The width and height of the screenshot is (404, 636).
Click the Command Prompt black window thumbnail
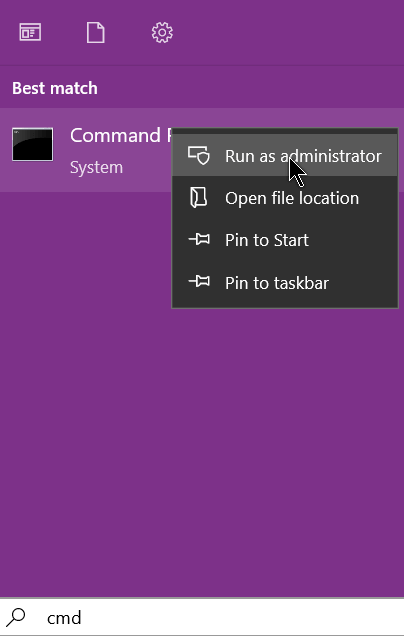pos(32,144)
